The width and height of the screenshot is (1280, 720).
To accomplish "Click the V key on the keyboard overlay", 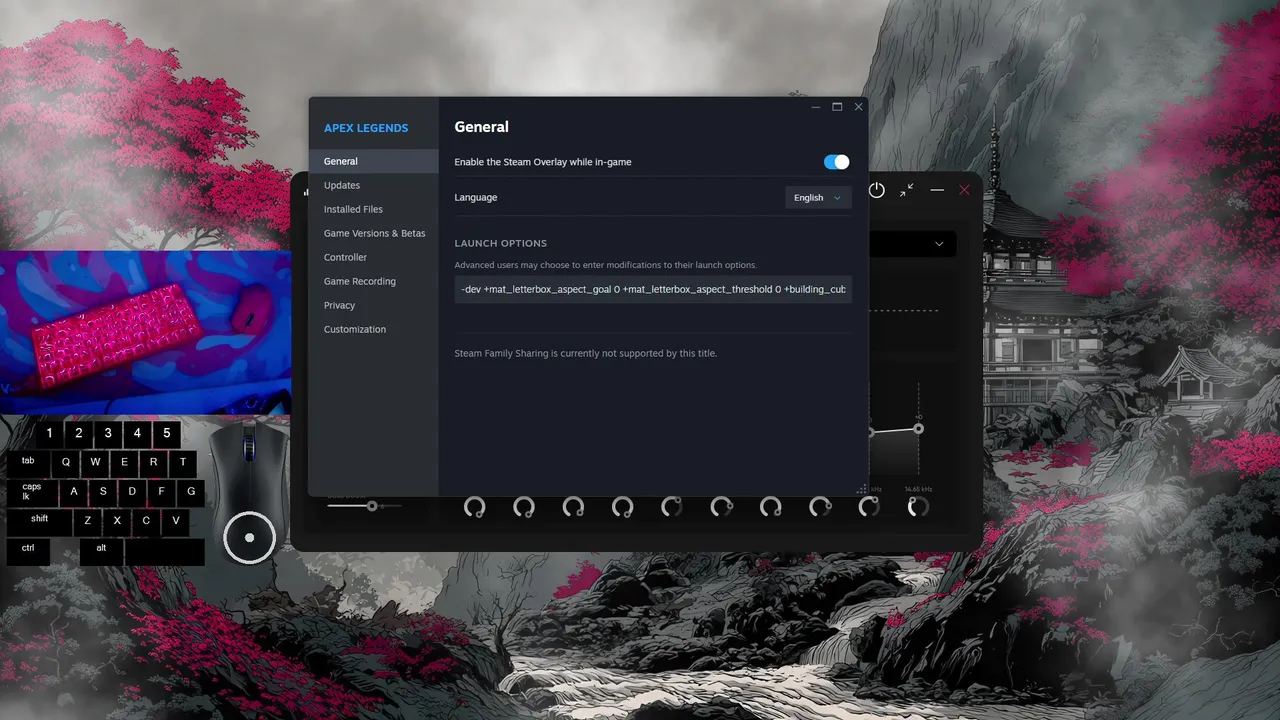I will 176,523.
